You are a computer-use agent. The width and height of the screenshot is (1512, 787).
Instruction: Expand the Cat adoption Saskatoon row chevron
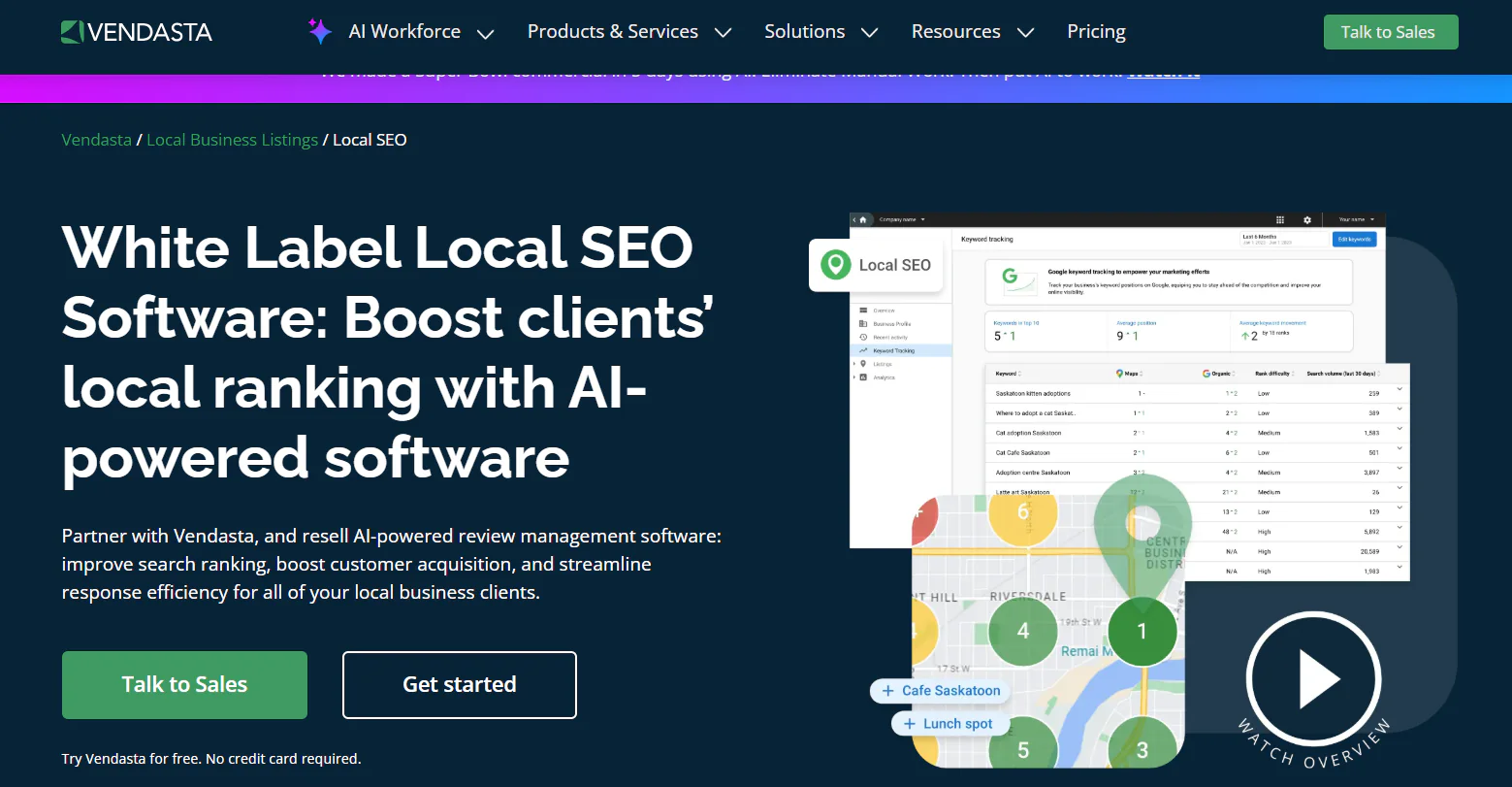coord(1399,429)
